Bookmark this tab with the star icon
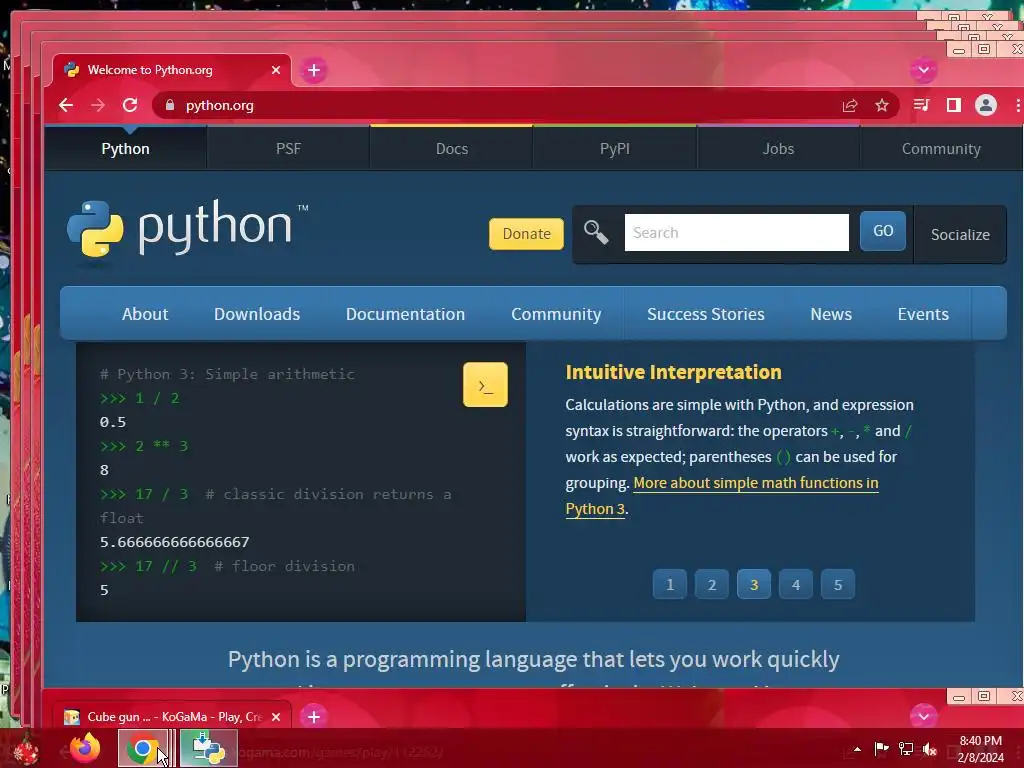 tap(882, 105)
